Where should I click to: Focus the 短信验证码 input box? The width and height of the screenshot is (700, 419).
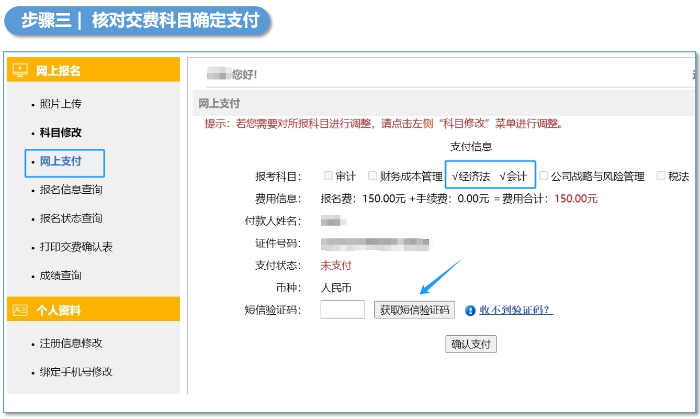tap(342, 310)
